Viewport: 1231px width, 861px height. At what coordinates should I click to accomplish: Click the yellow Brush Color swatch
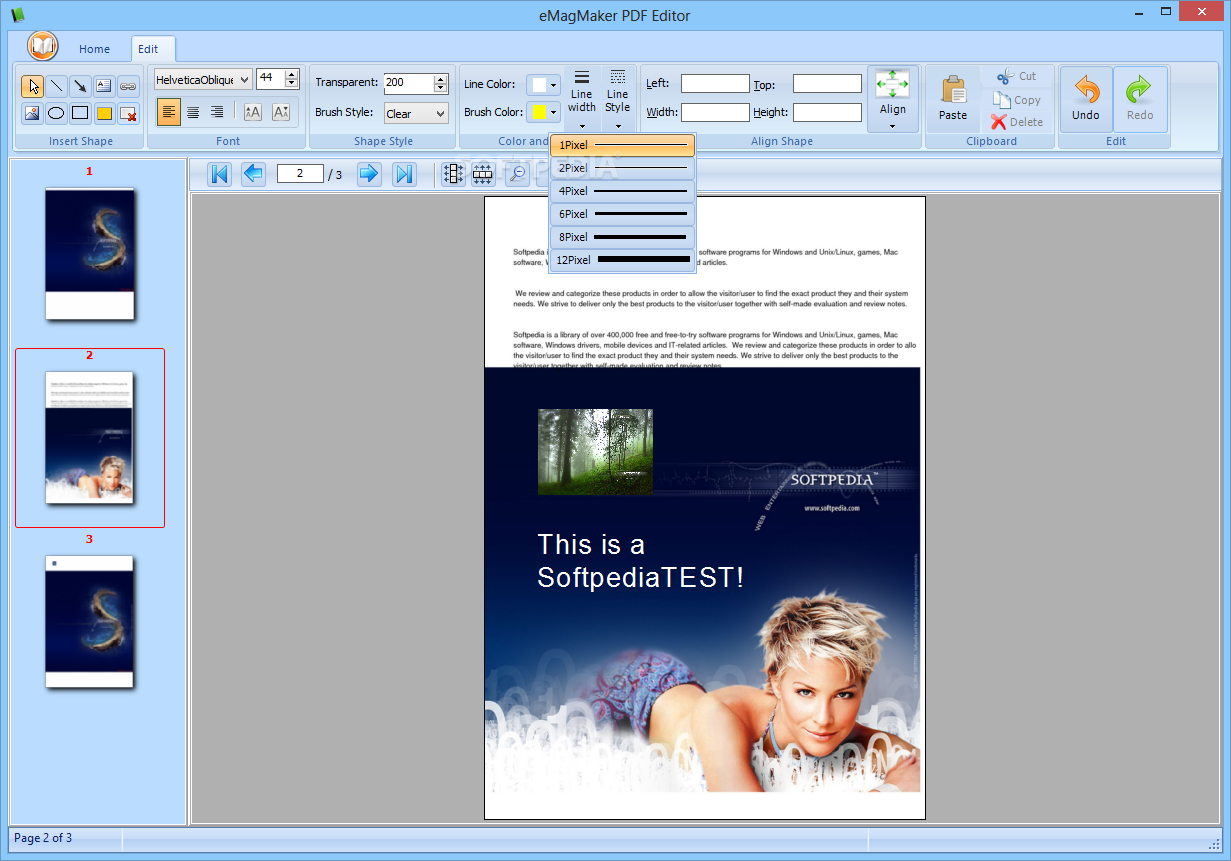(x=539, y=113)
